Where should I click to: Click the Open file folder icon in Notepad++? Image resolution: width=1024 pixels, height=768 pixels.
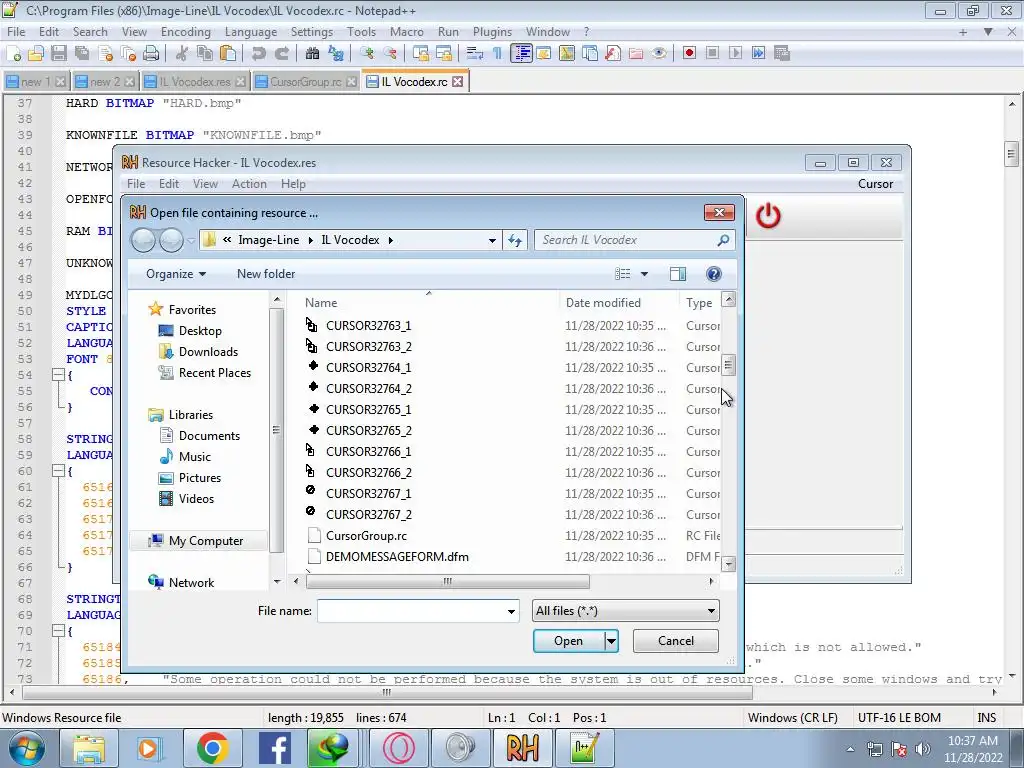coord(36,54)
